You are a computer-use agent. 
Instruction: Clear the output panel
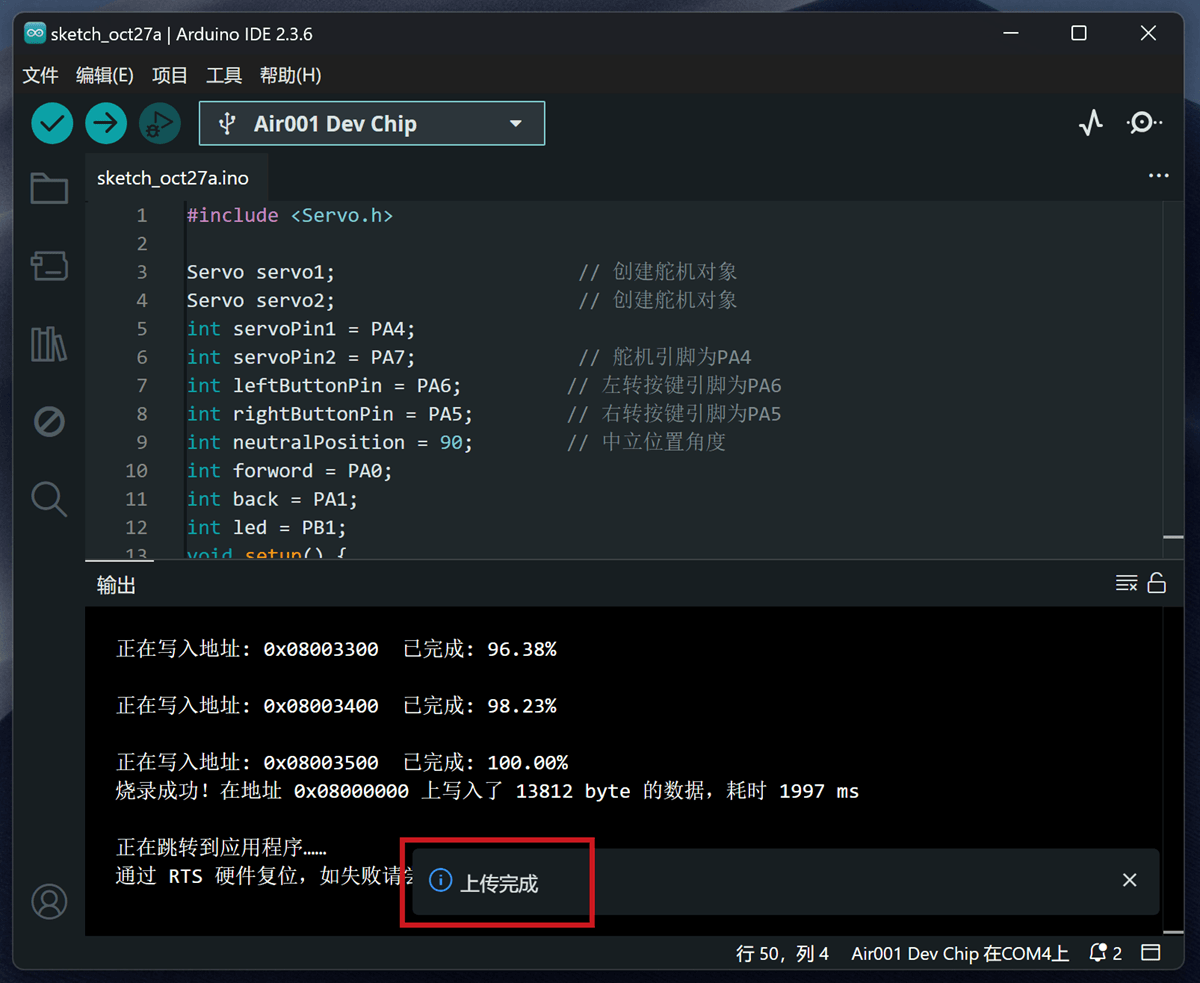coord(1126,583)
